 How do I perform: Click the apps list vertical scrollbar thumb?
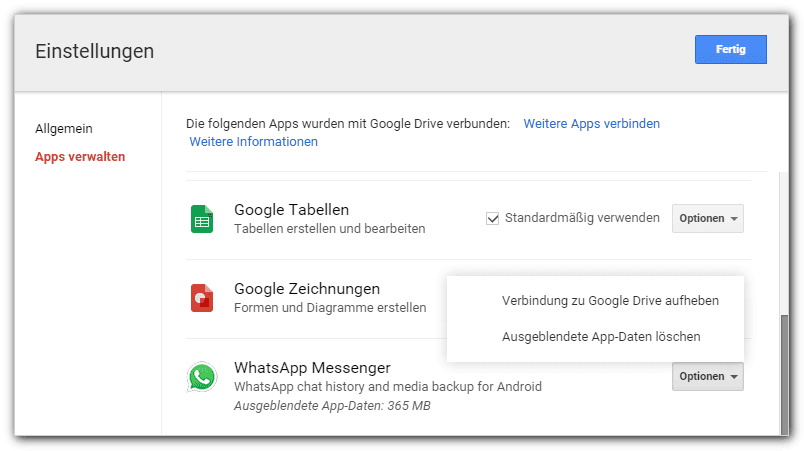tap(784, 375)
